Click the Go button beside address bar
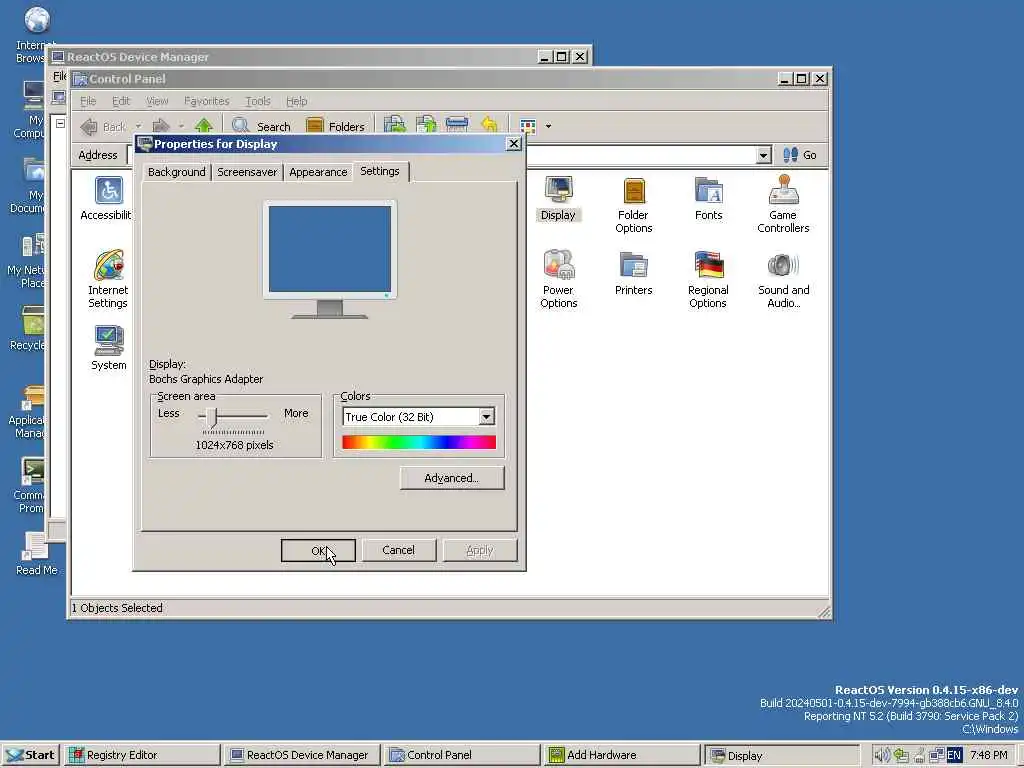Screen dimensions: 1024x768 click(x=800, y=155)
